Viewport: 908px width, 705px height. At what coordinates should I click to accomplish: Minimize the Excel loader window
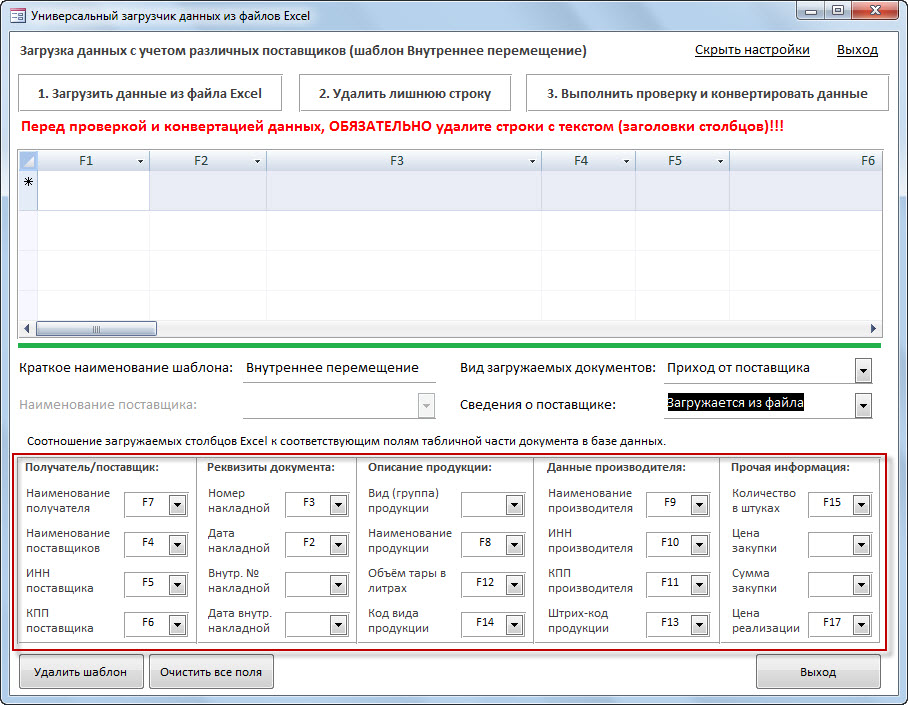click(x=811, y=11)
